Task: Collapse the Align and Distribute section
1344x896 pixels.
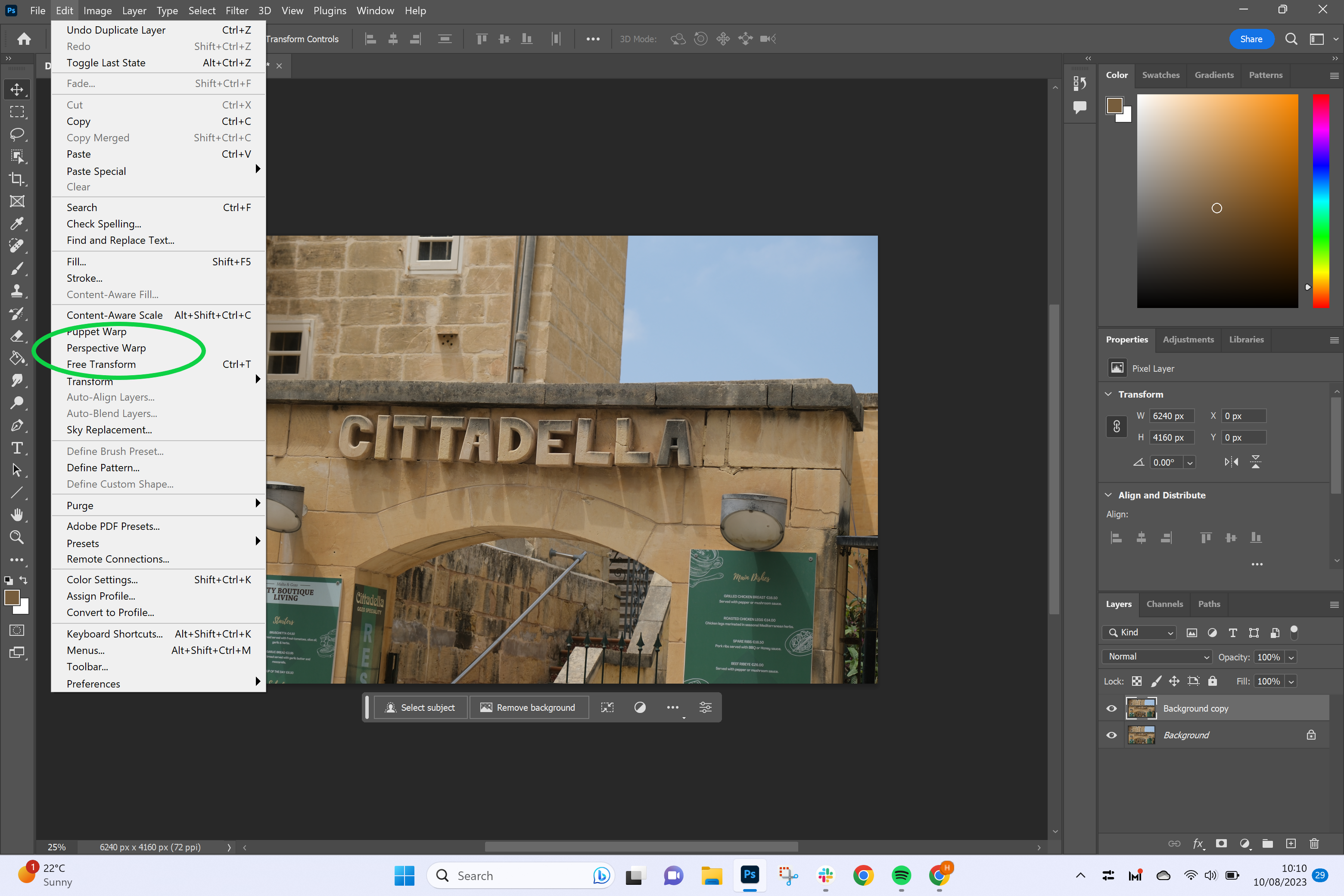Action: coord(1108,495)
